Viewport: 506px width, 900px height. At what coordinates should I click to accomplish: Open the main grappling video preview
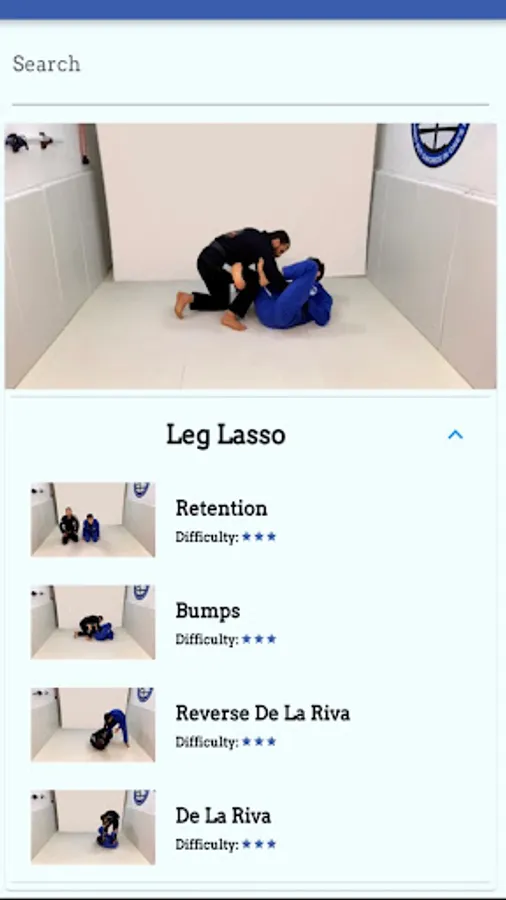click(x=251, y=256)
